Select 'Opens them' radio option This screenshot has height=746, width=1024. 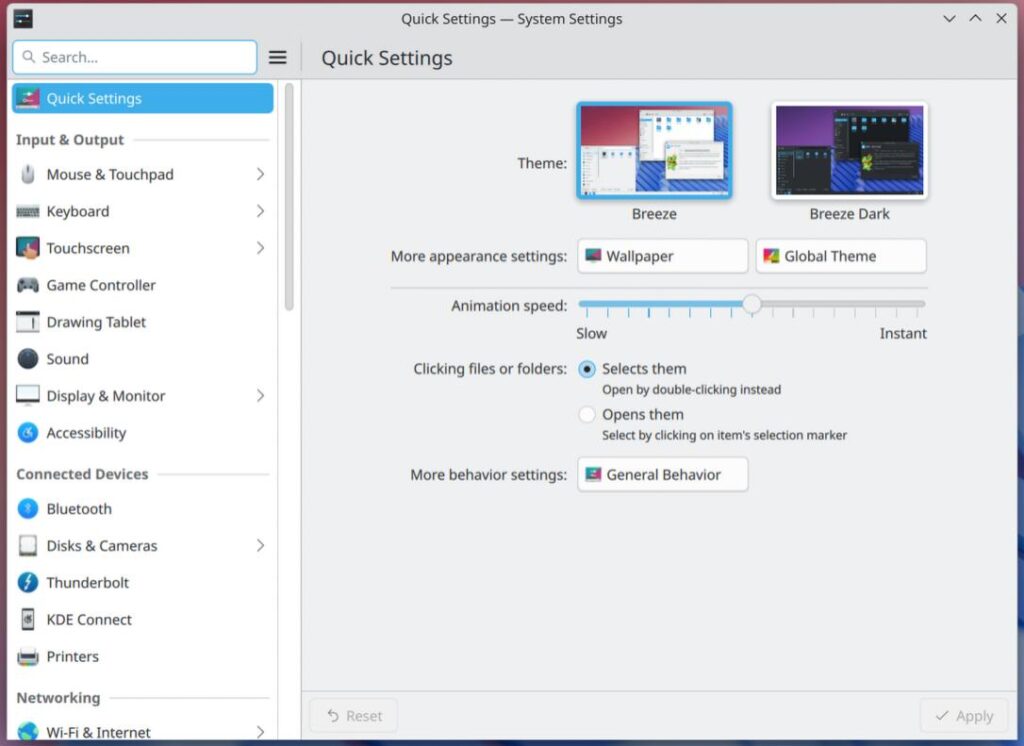click(x=586, y=414)
